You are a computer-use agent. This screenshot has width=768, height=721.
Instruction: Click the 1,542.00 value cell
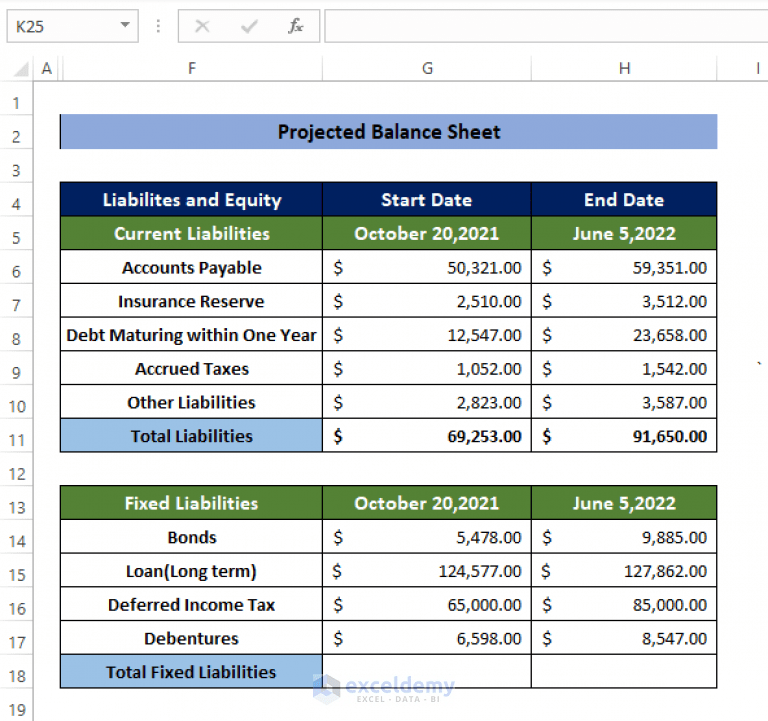pyautogui.click(x=624, y=368)
